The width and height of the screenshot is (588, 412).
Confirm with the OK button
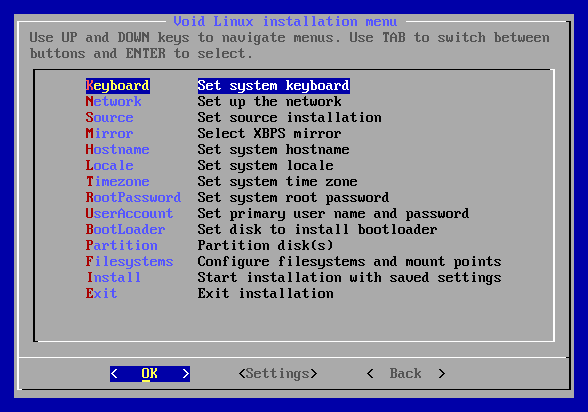click(150, 374)
